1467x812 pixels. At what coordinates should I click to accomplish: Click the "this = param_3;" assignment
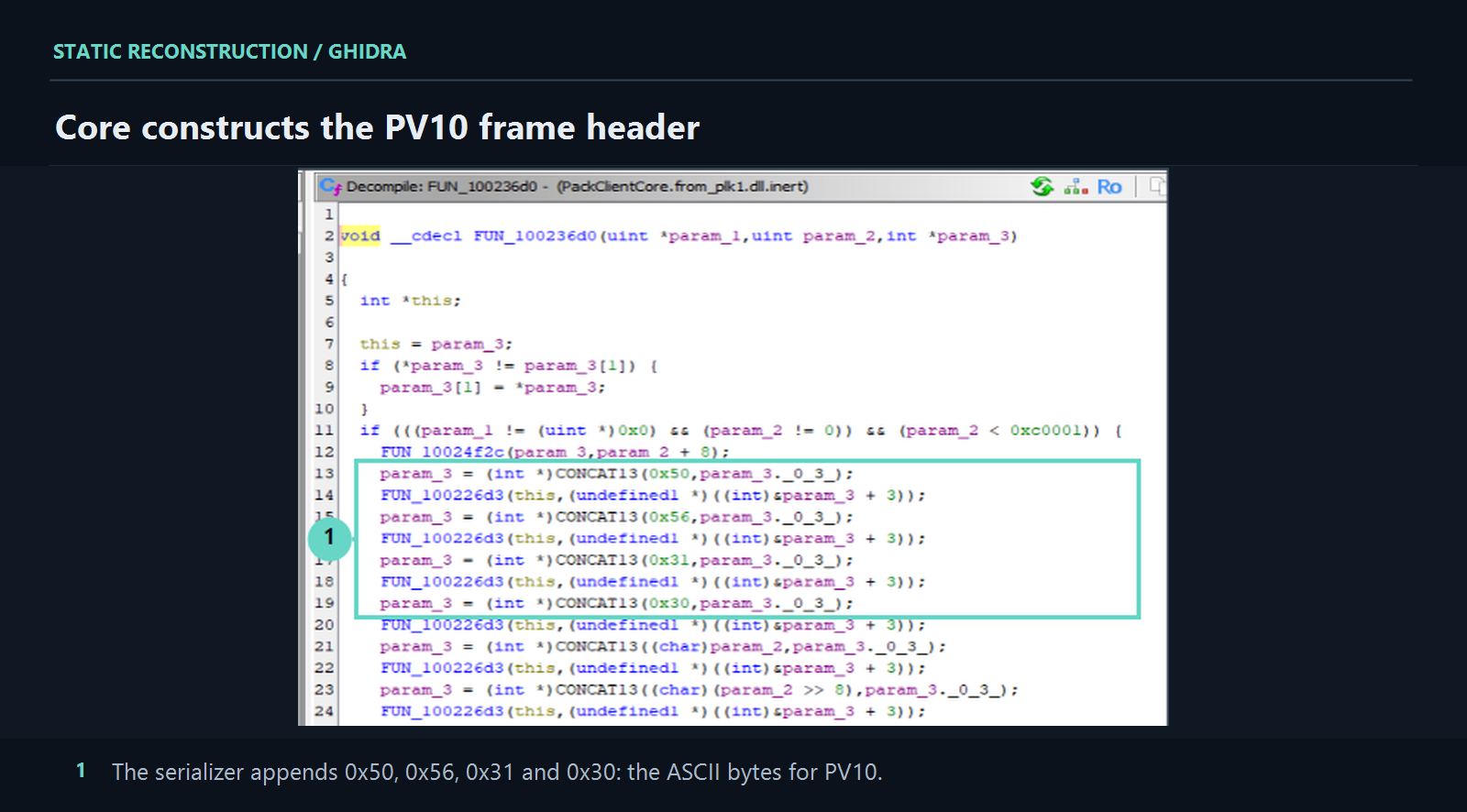click(x=436, y=344)
